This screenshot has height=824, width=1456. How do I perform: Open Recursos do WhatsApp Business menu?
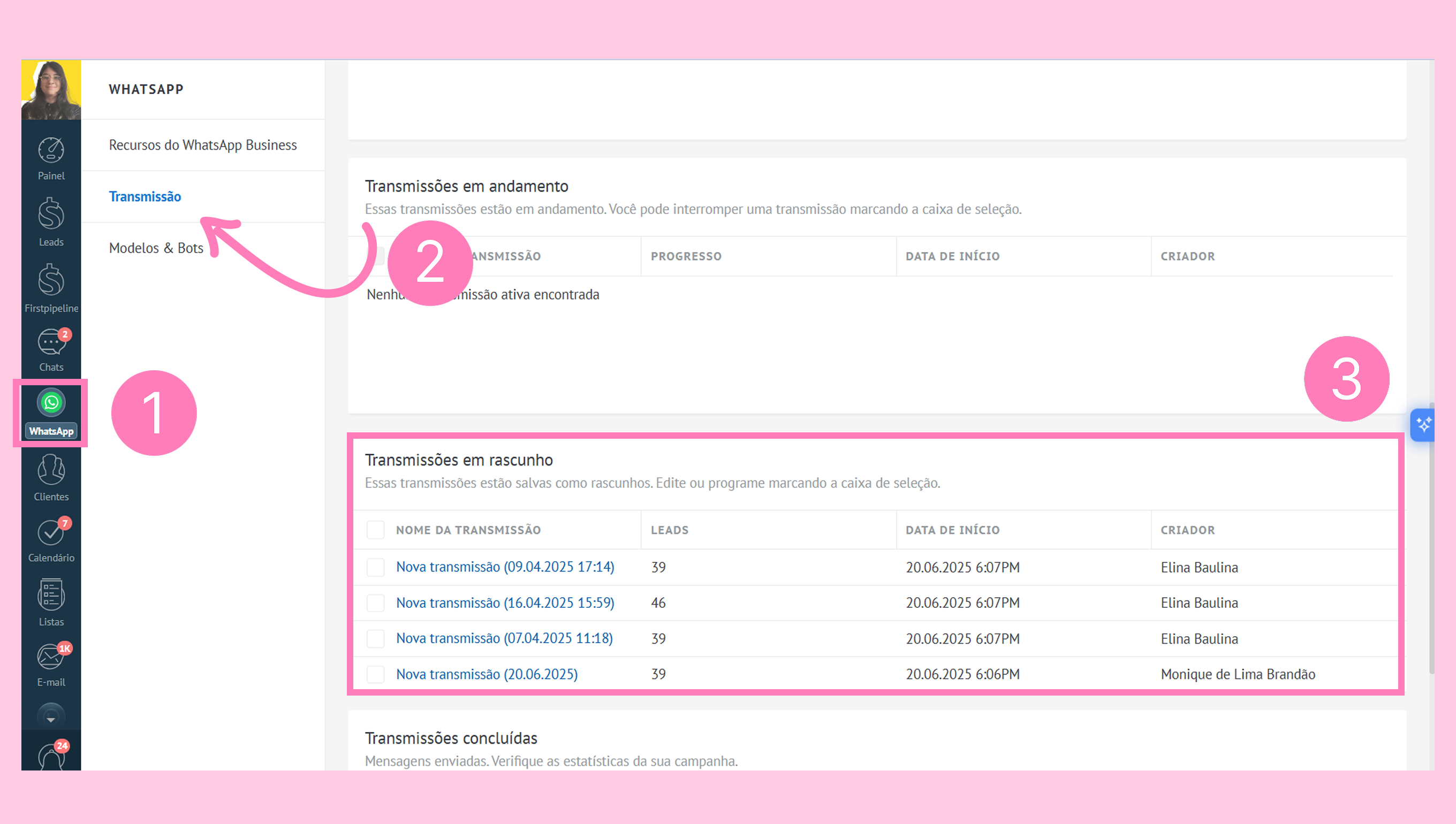coord(203,145)
